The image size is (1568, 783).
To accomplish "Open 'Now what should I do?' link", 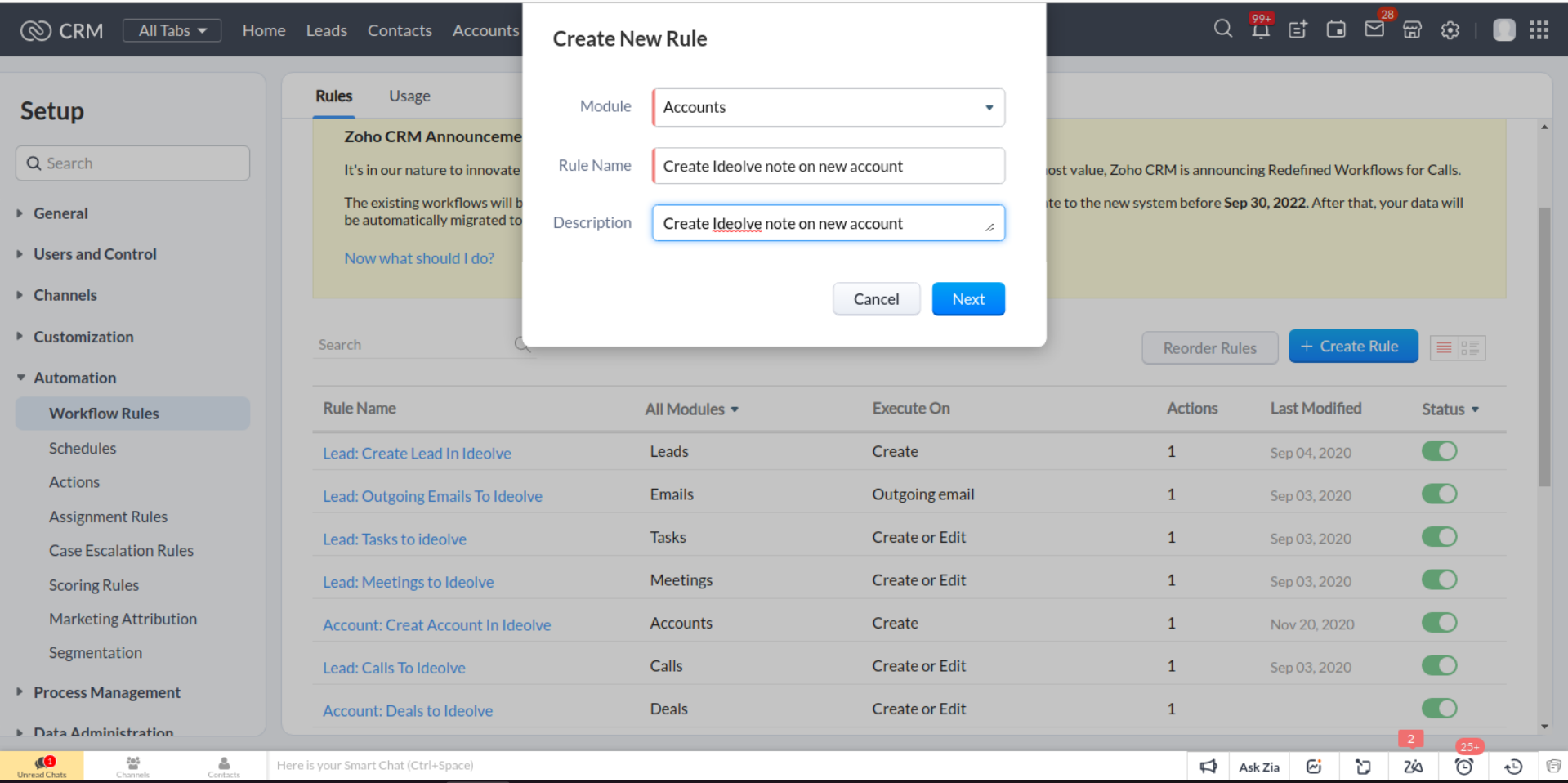I will click(419, 258).
